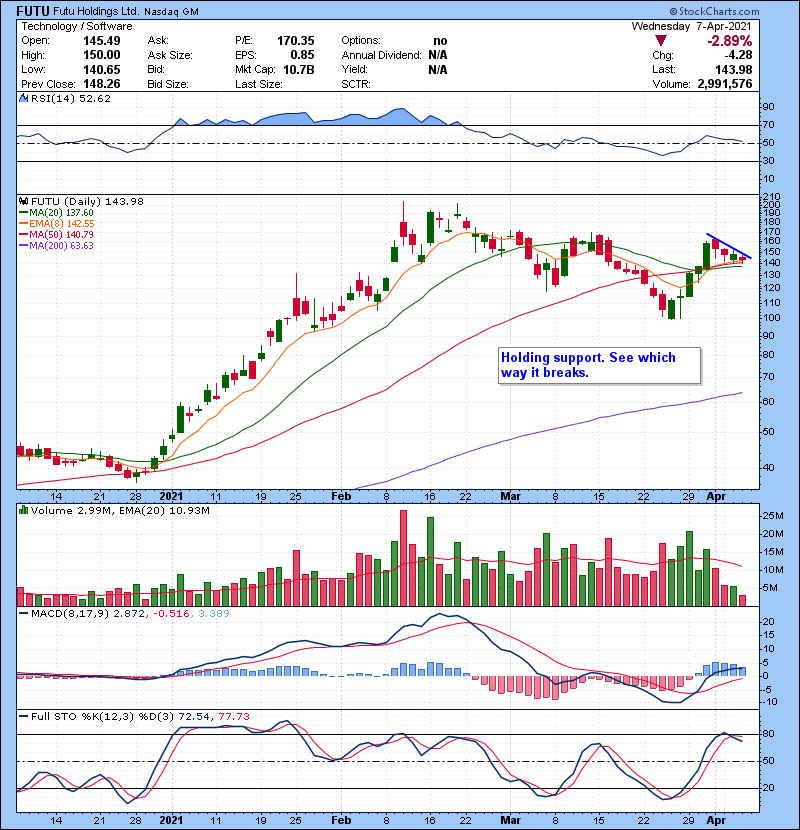Select the Last value 143.98 in header
800x830 pixels.
733,69
